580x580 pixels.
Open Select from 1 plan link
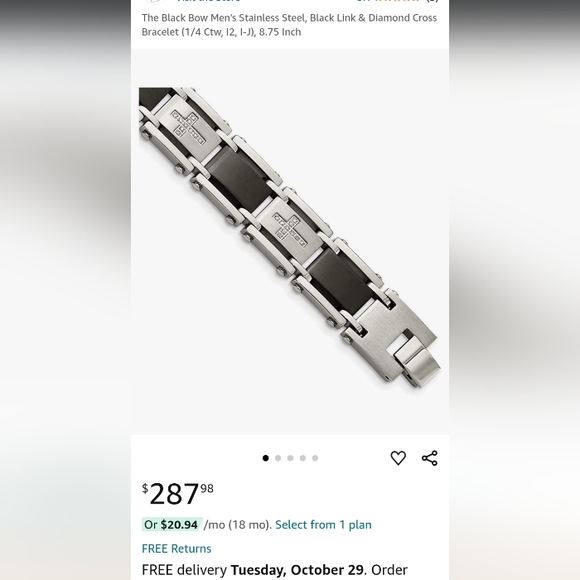point(323,525)
